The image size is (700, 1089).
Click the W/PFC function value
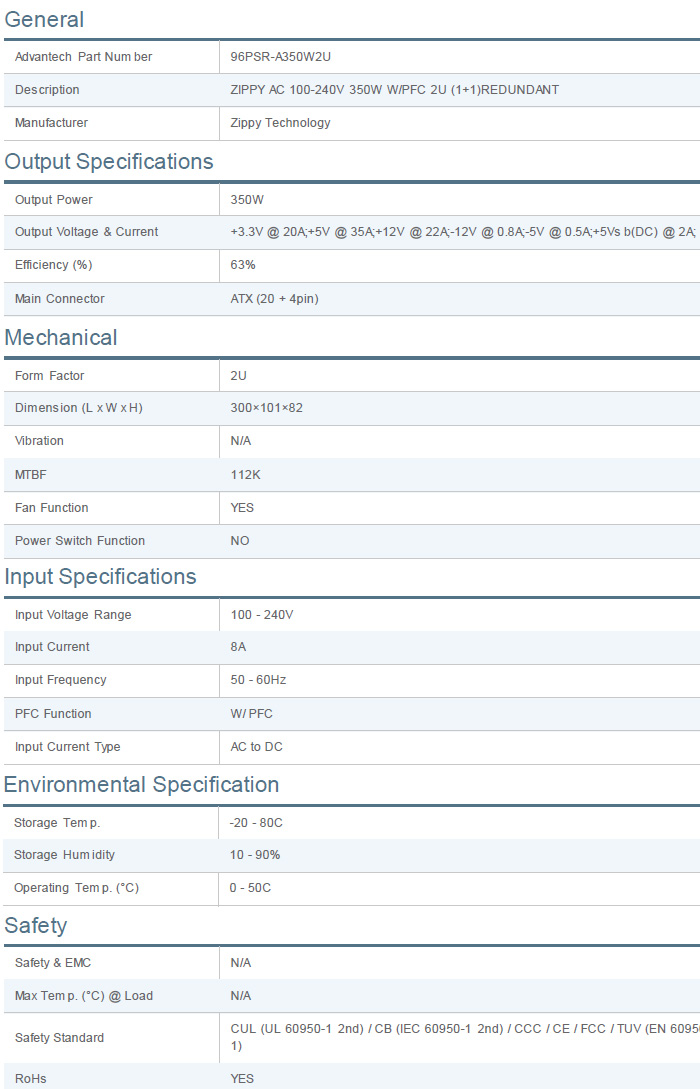tap(251, 714)
